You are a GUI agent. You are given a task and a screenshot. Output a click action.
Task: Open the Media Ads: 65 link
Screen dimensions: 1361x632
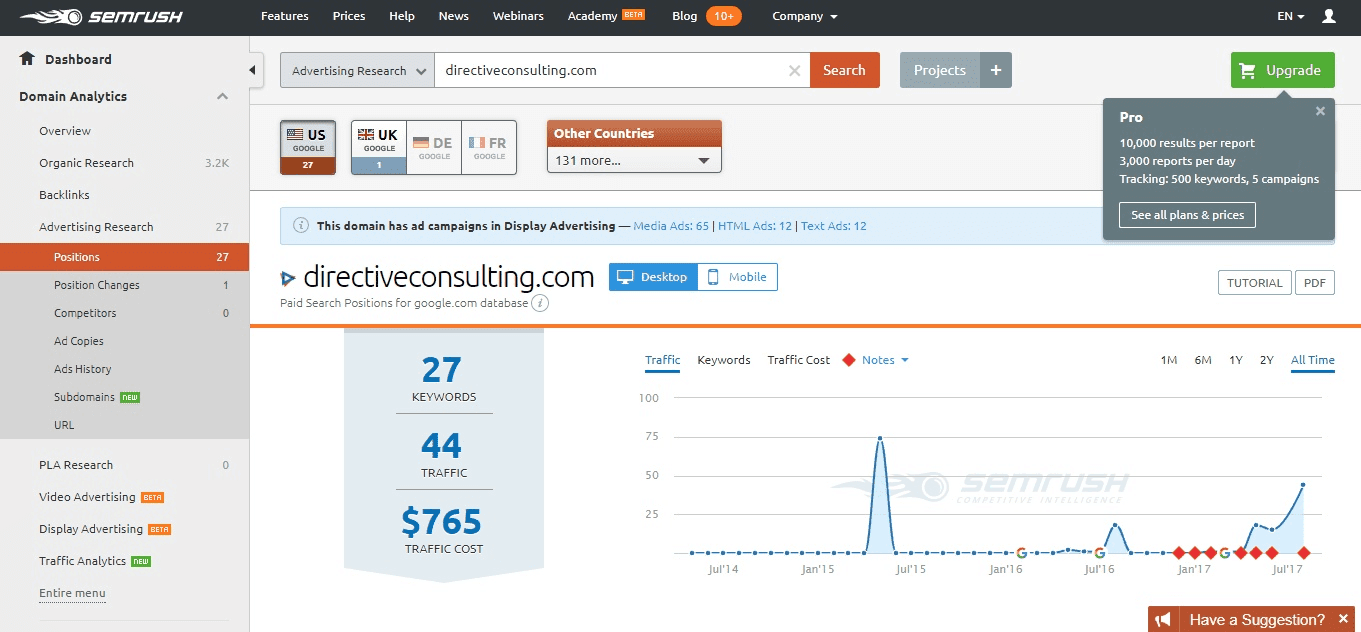pos(671,226)
